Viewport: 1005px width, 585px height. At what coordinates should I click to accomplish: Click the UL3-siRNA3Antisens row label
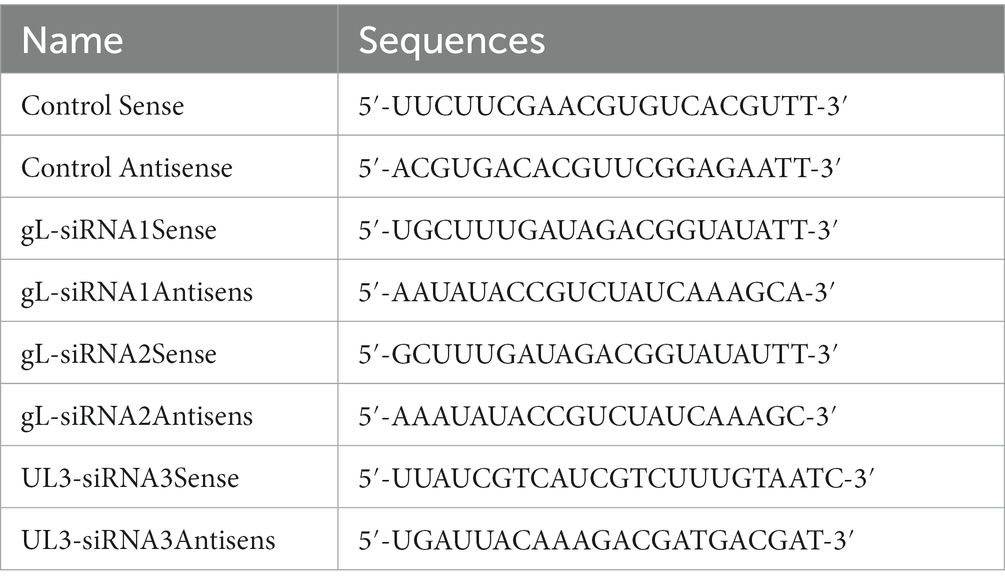coord(148,540)
